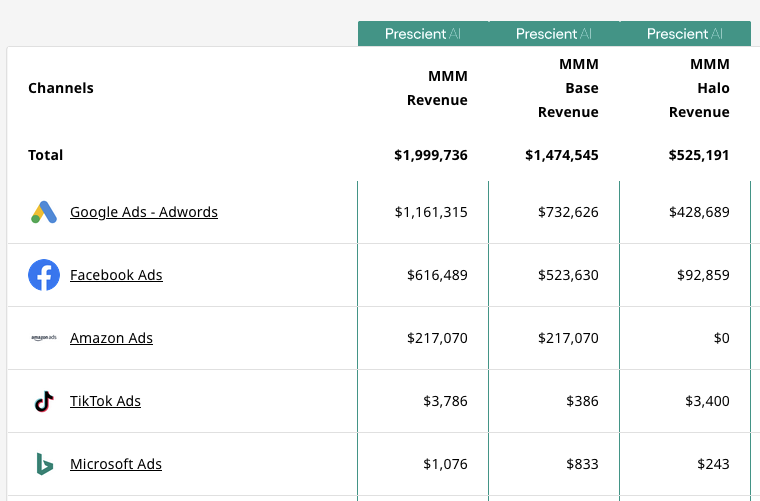This screenshot has width=760, height=501.
Task: Click the Amazon Ads logo icon
Action: [44, 338]
